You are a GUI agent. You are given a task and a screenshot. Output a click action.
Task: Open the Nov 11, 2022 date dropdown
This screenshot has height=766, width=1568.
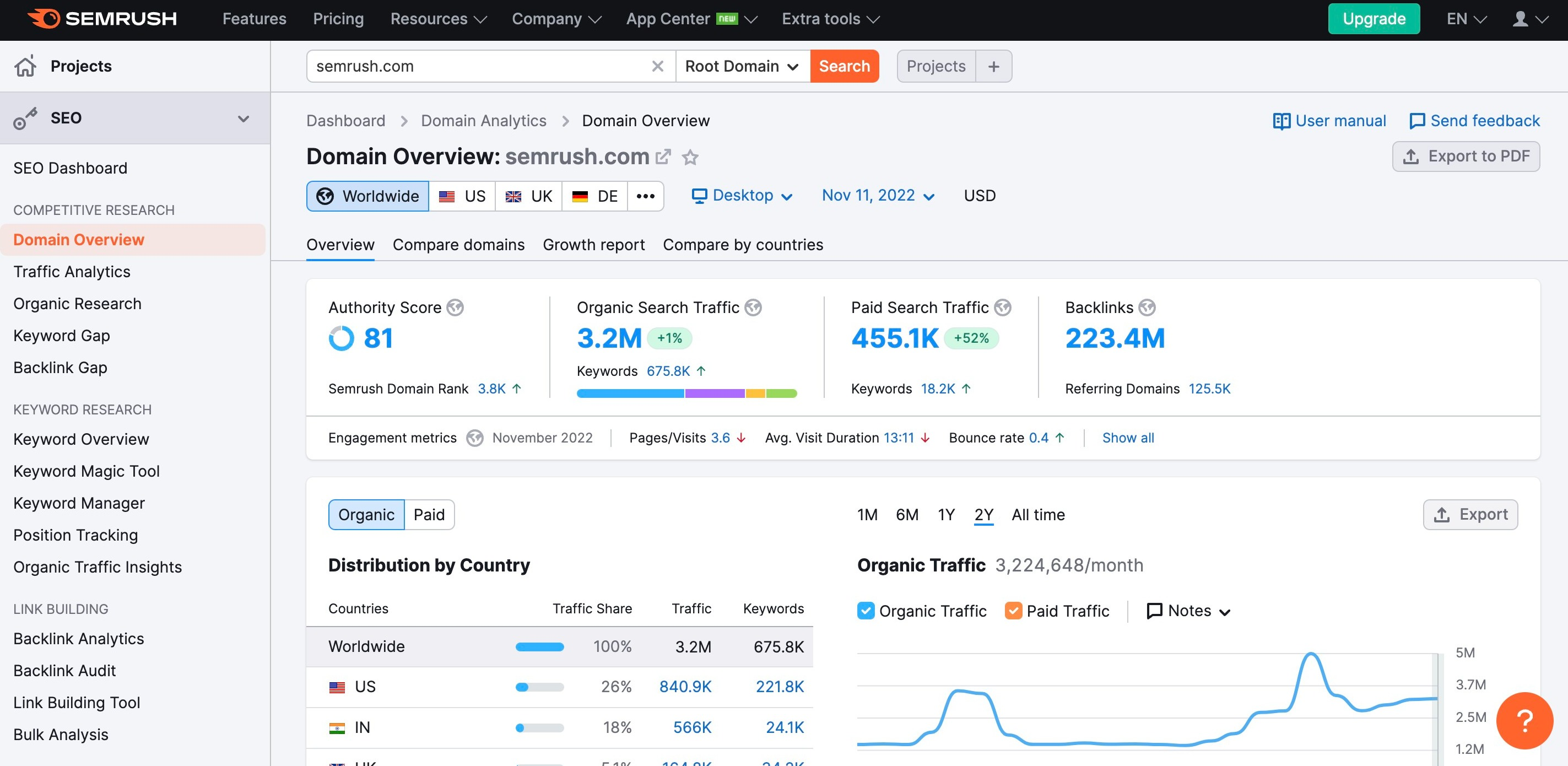pos(878,196)
